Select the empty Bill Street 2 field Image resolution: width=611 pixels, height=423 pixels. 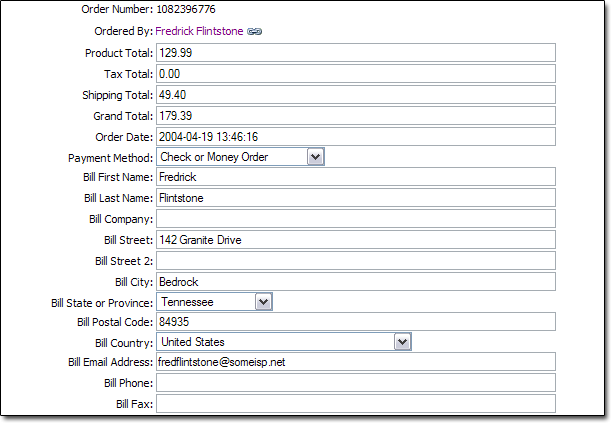[x=355, y=260]
